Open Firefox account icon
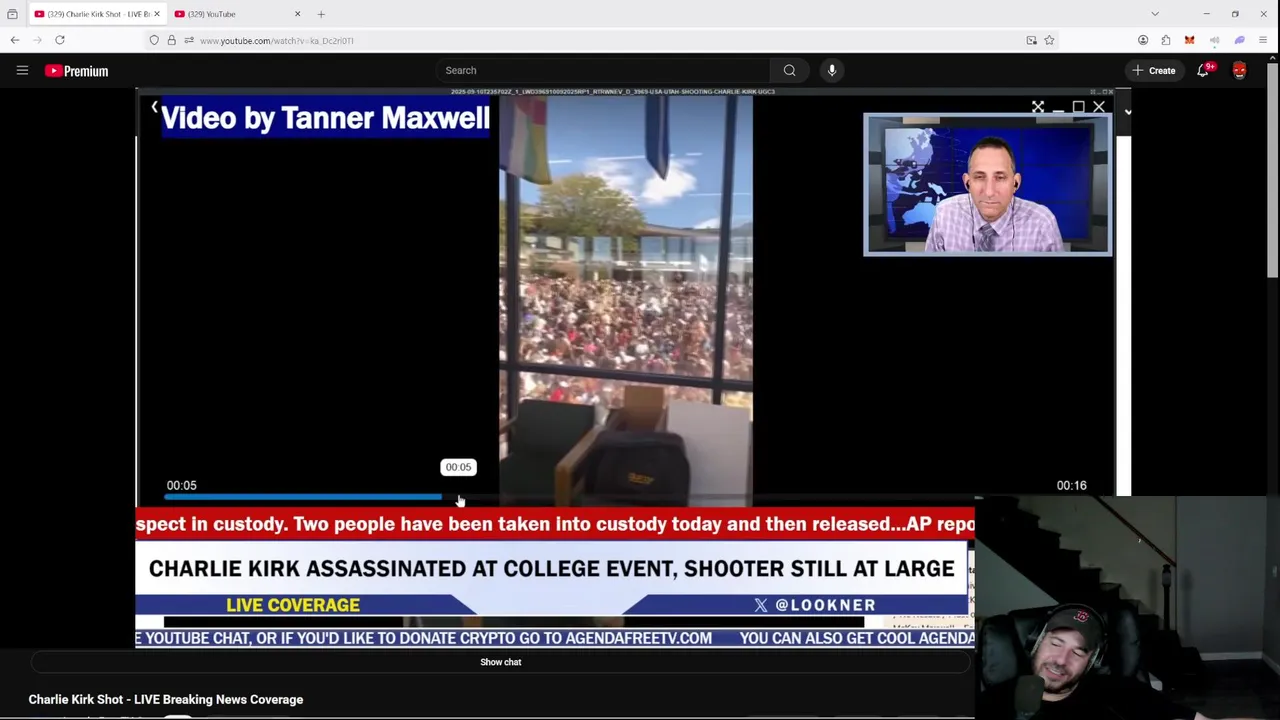1280x720 pixels. 1143,40
